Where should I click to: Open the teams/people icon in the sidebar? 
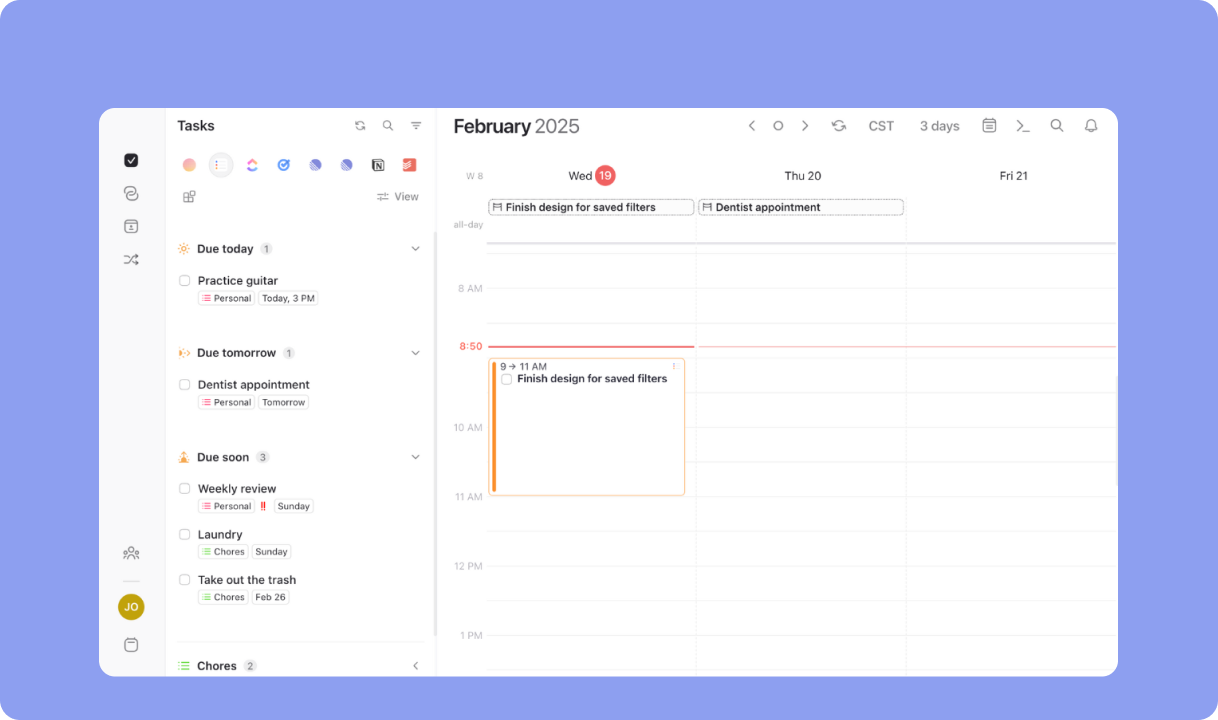131,552
